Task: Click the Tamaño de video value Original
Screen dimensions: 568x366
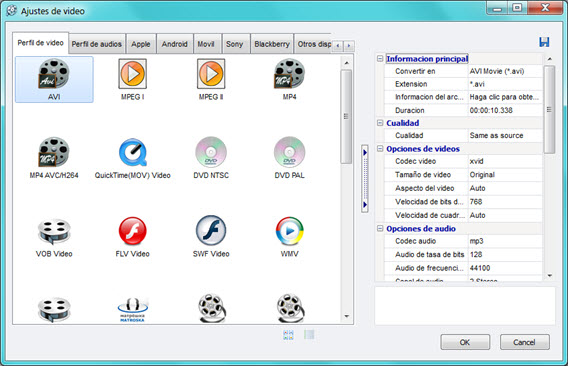Action: coord(505,175)
